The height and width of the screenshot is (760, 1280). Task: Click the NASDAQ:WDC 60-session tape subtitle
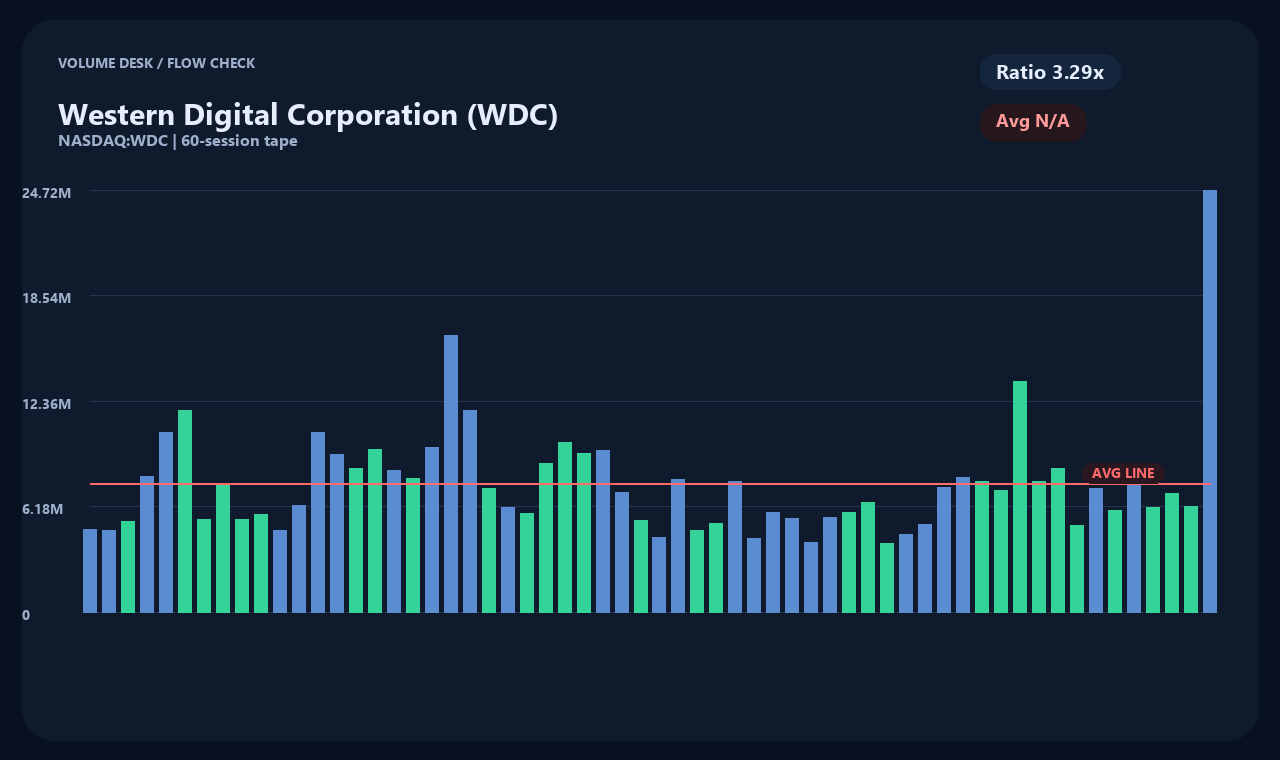pos(178,141)
